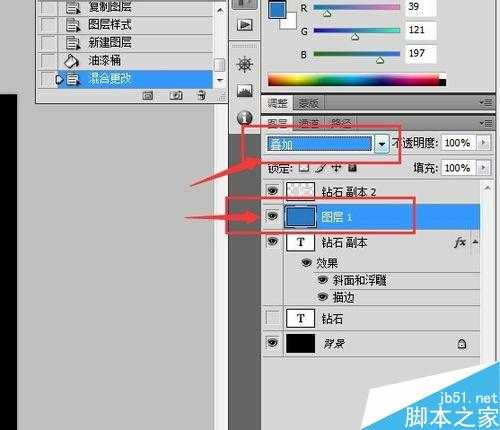This screenshot has height=430, width=500.
Task: Click the G channel slider
Action: coord(357,31)
